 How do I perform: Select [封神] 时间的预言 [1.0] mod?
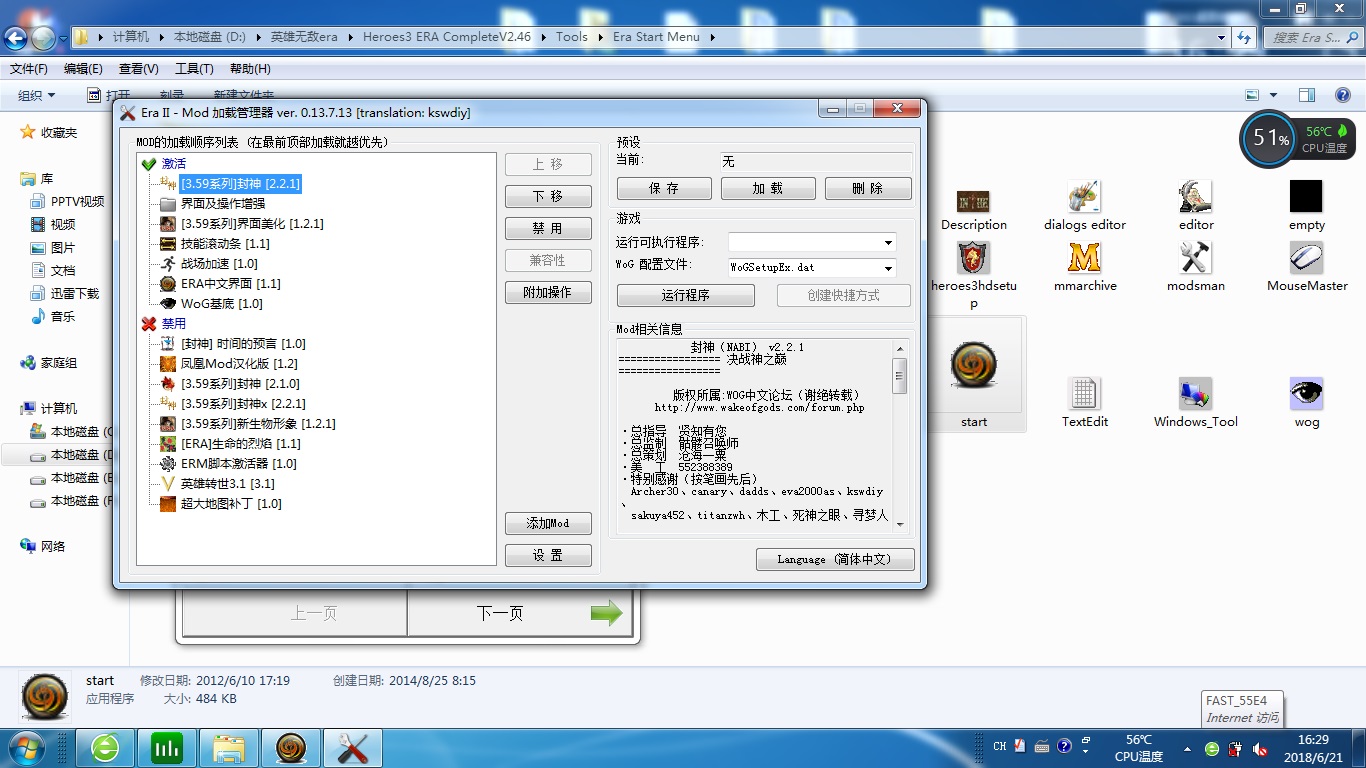[243, 343]
